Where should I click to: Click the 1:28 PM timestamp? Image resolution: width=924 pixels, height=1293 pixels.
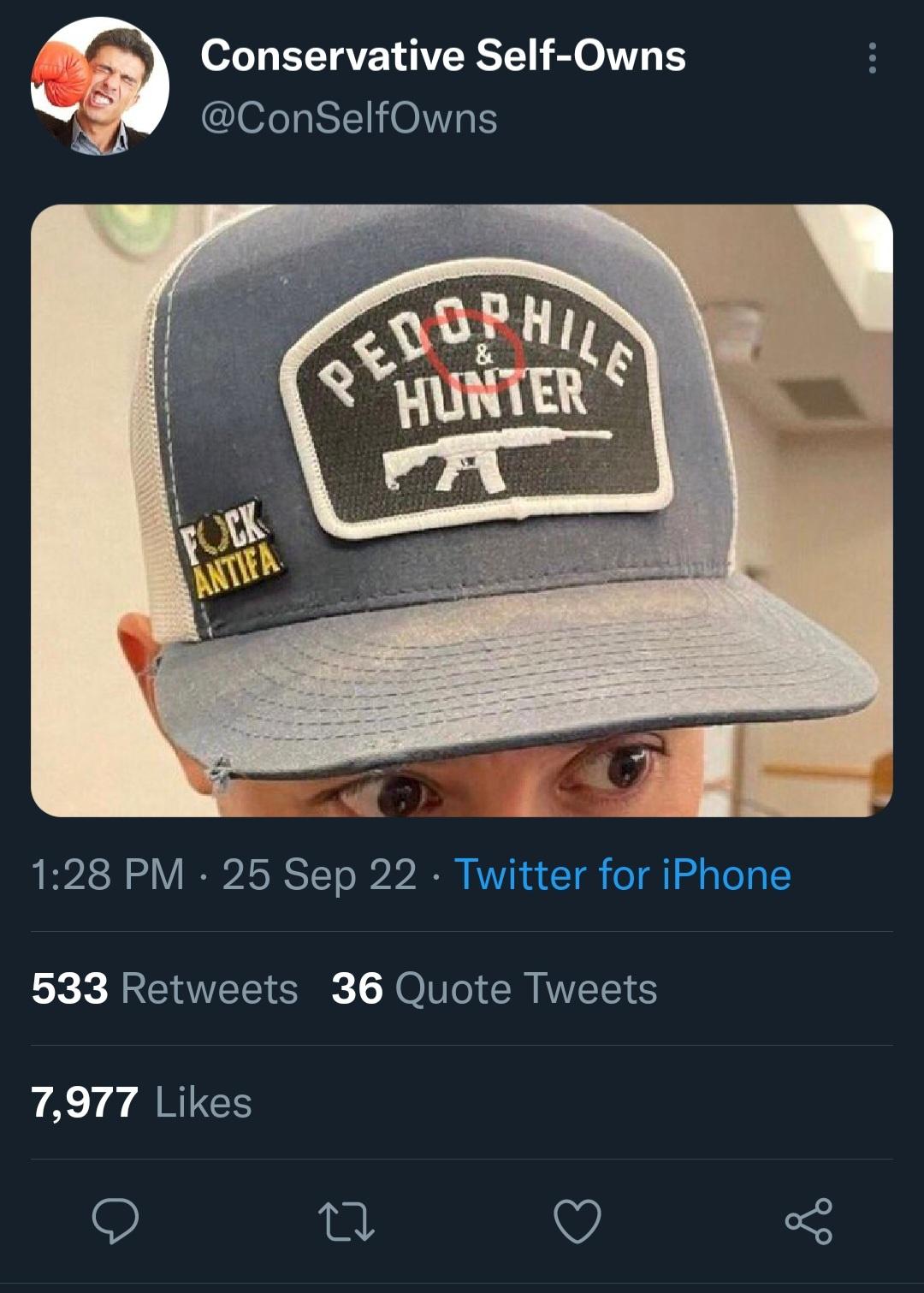click(108, 875)
